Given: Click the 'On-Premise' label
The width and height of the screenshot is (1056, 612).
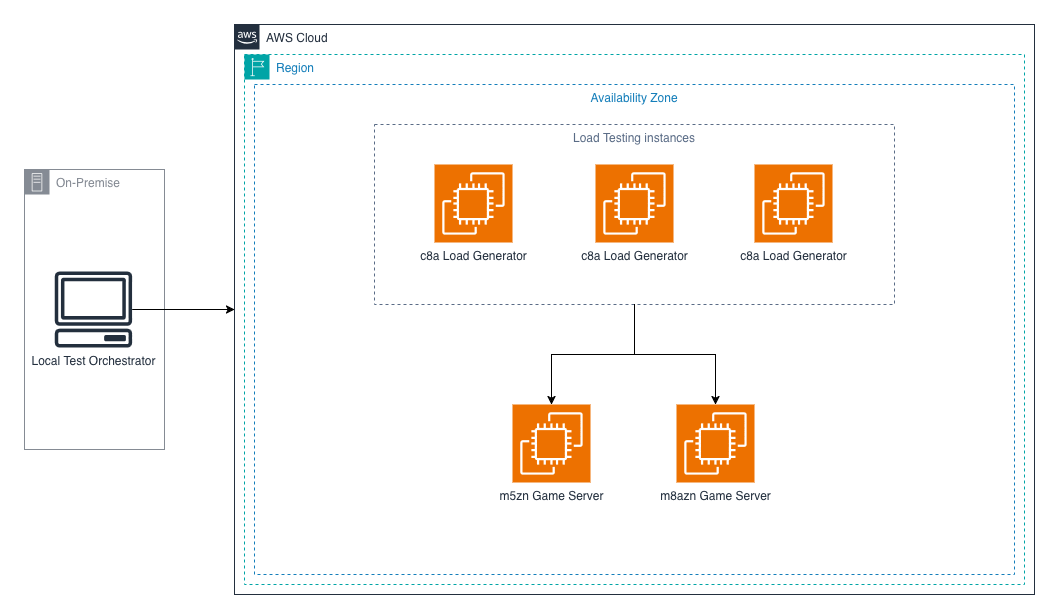Looking at the screenshot, I should tap(88, 182).
